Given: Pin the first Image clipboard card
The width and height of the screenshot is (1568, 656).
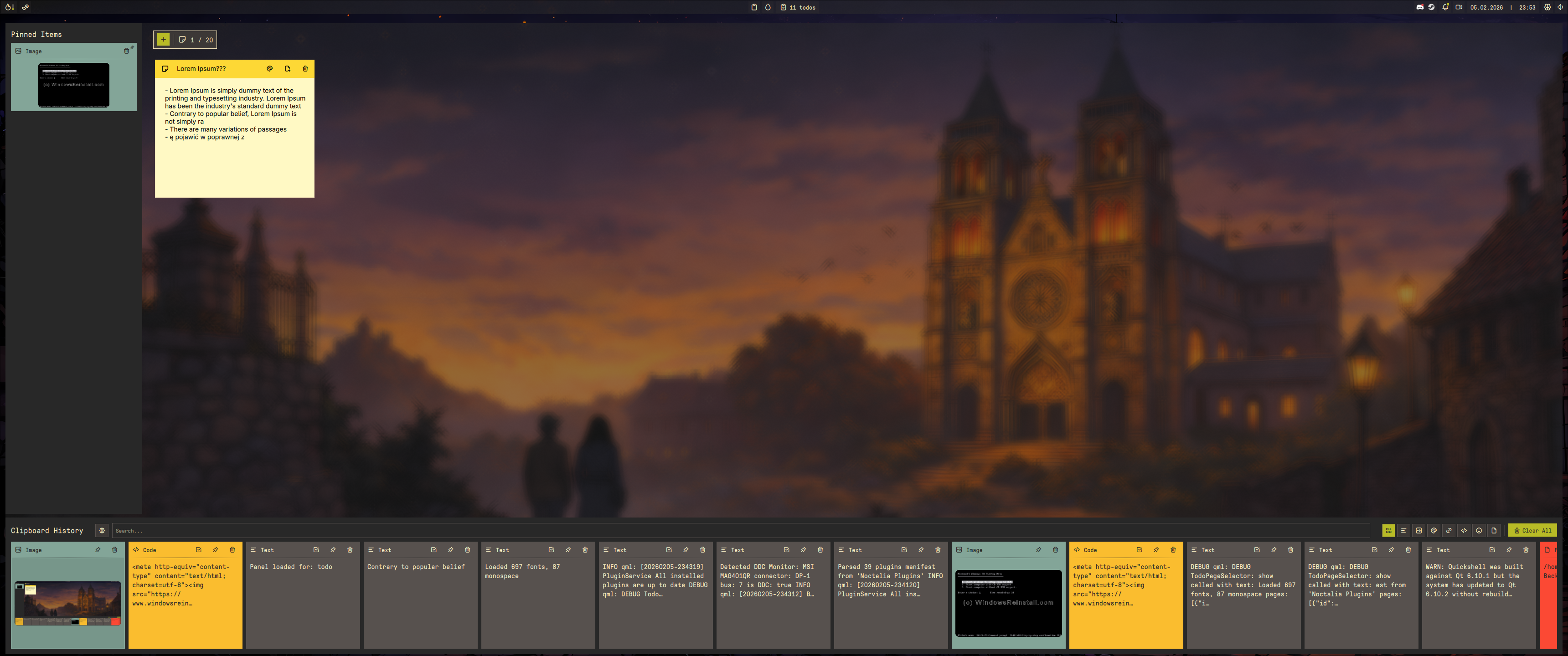Looking at the screenshot, I should (98, 549).
